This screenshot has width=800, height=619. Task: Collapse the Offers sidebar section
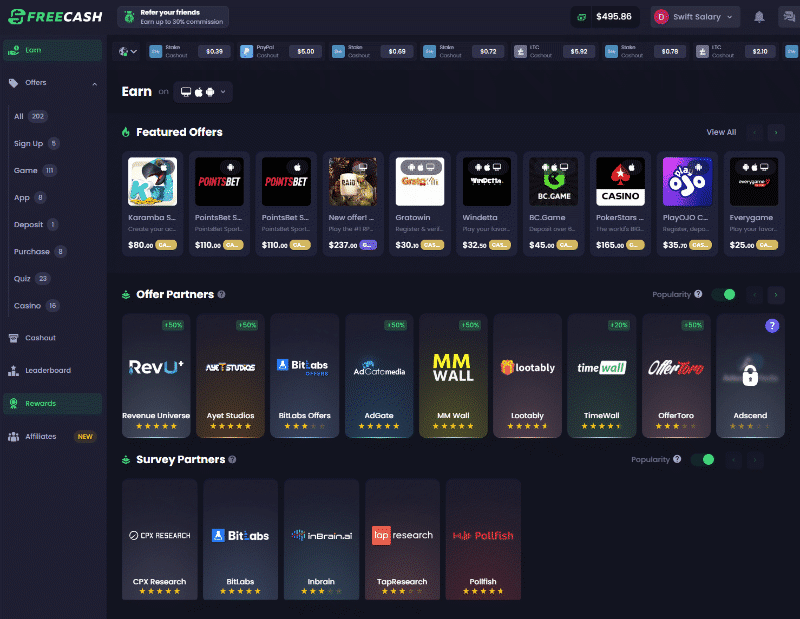pyautogui.click(x=94, y=83)
